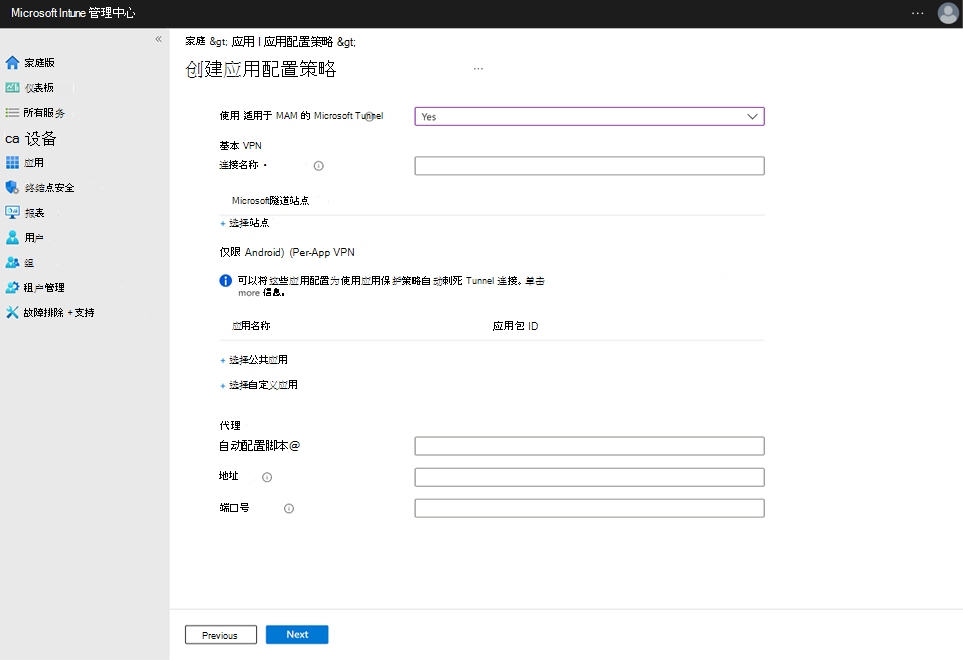Click the Home (家庭版) house icon
The image size is (963, 660).
click(x=12, y=63)
